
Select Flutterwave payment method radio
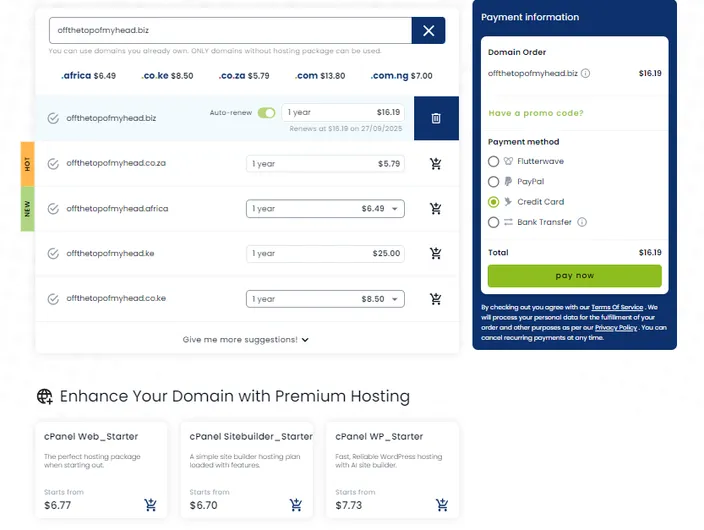click(x=493, y=161)
